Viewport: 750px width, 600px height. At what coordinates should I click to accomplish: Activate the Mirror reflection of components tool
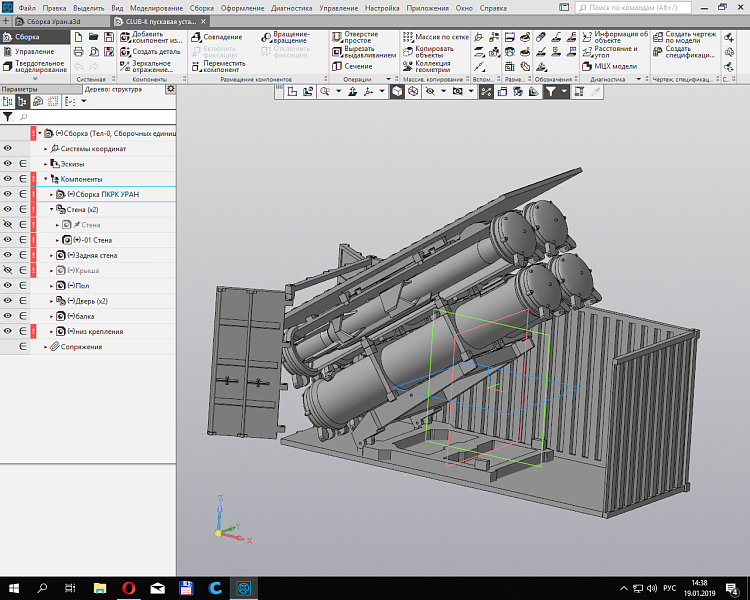(150, 66)
